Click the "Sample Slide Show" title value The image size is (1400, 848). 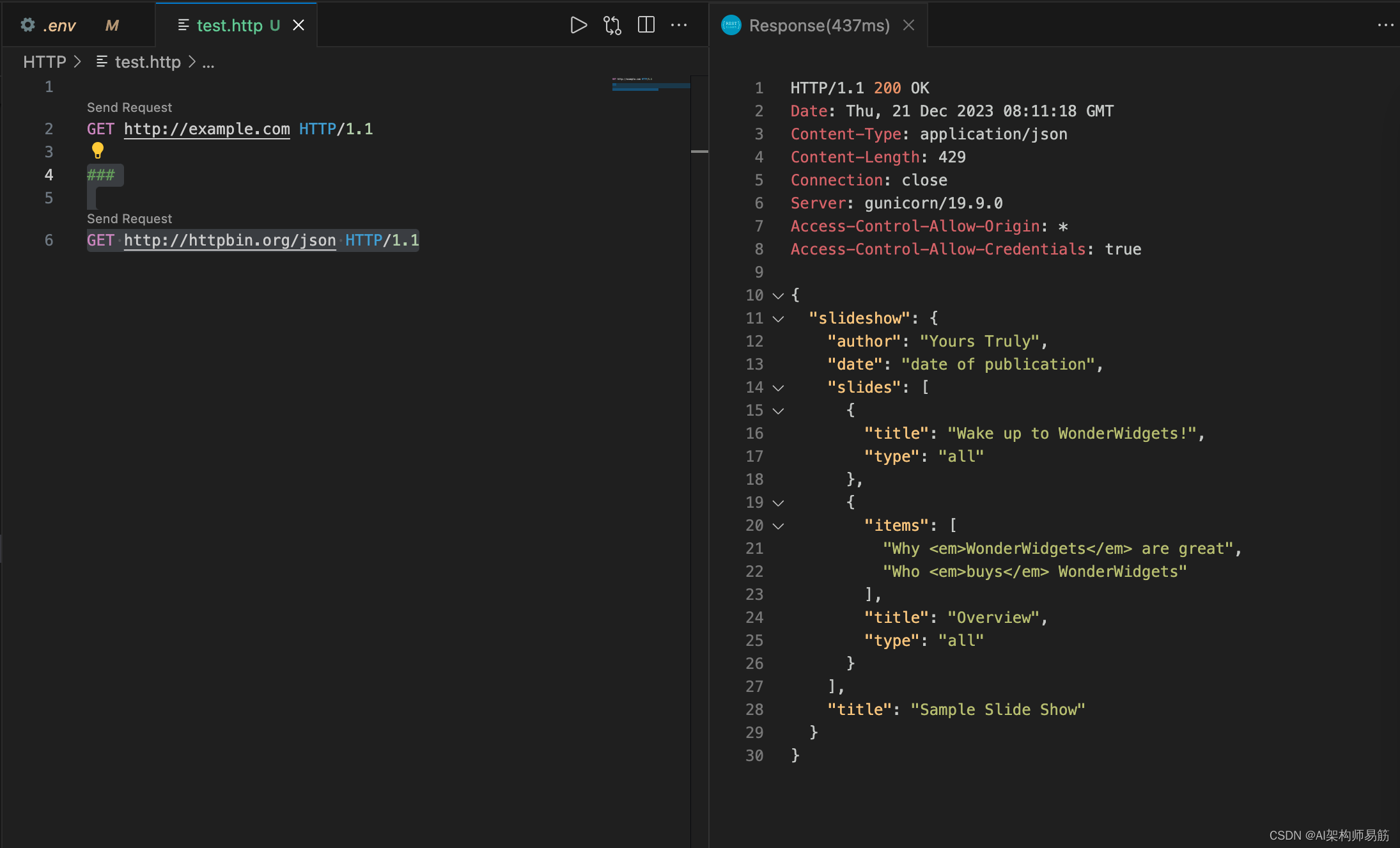(997, 710)
